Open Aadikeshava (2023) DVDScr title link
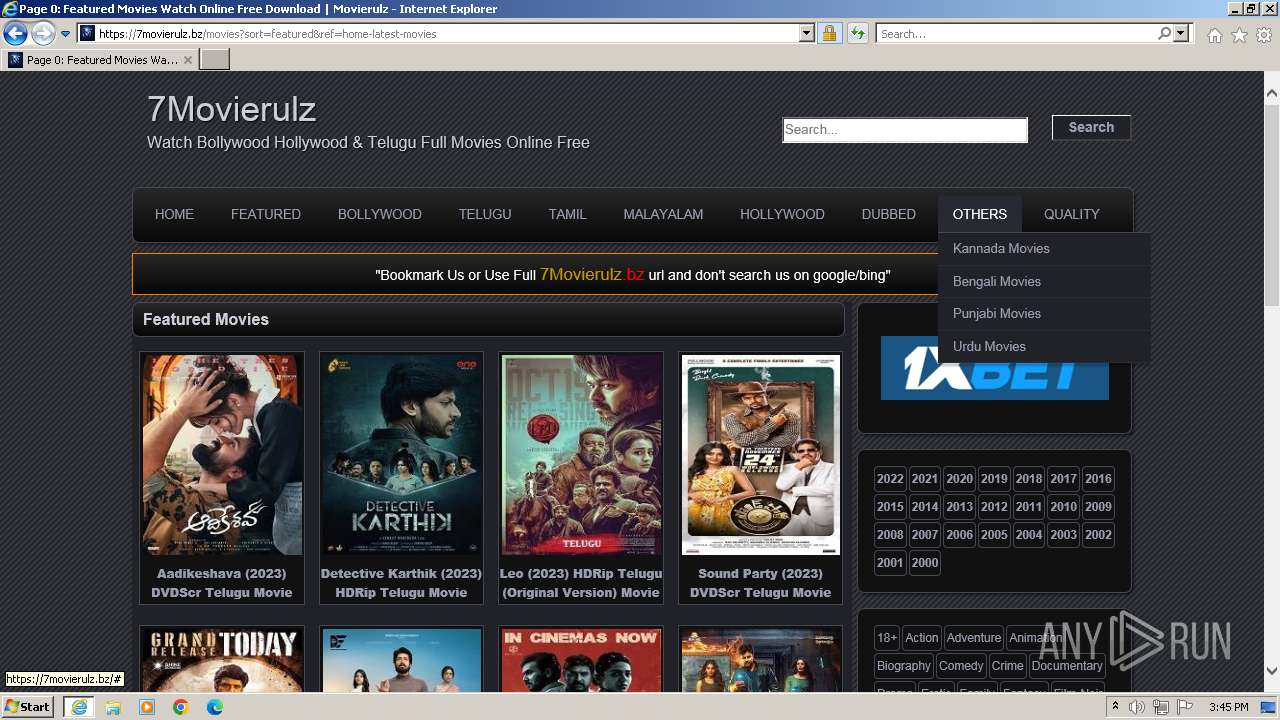The height and width of the screenshot is (720, 1280). pyautogui.click(x=221, y=583)
